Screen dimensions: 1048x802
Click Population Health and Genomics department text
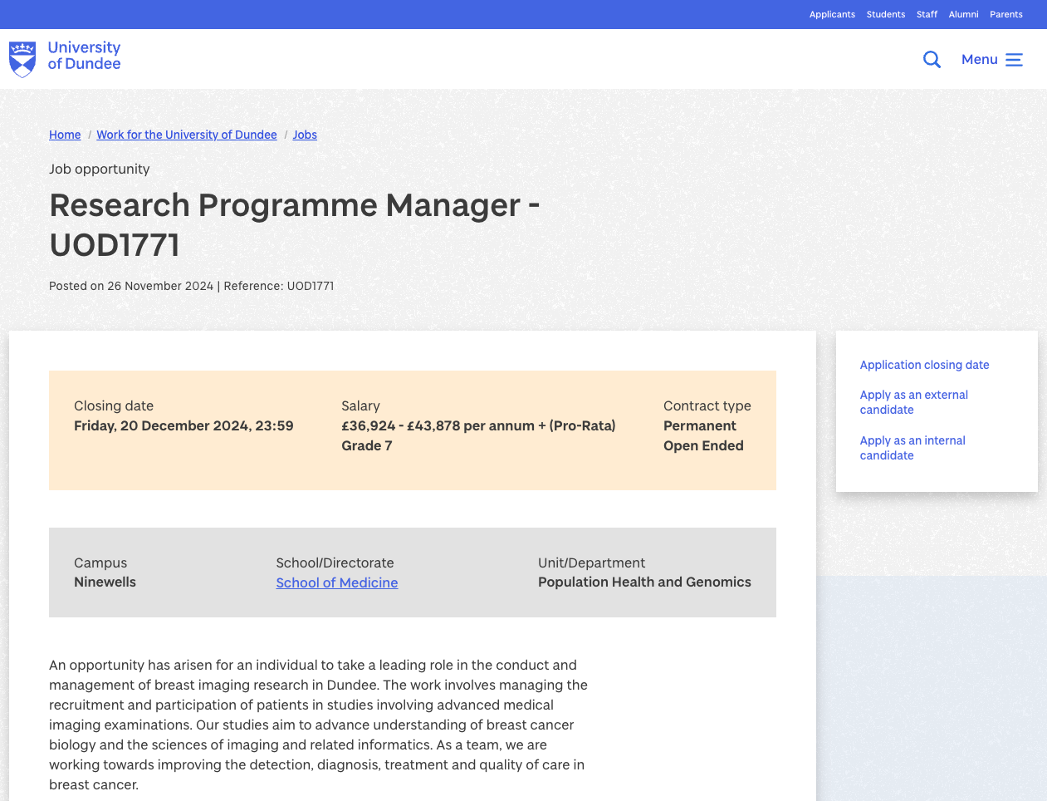coord(644,582)
